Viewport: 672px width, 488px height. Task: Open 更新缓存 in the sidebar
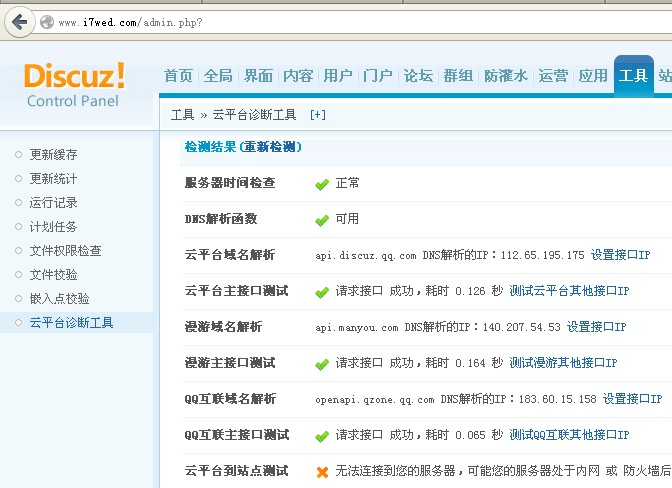[53, 155]
